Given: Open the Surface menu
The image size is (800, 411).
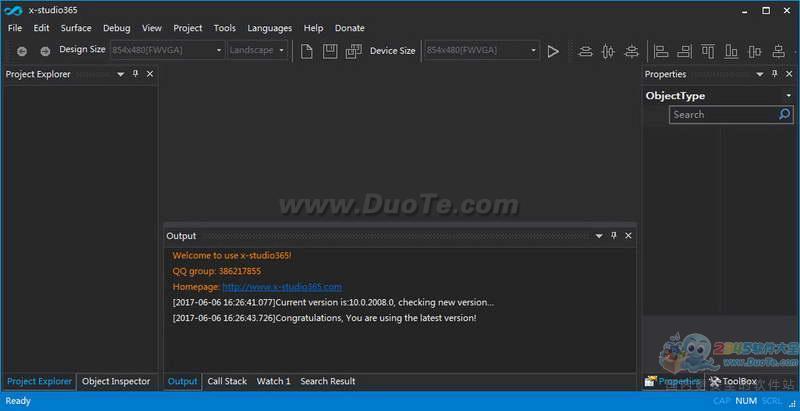Looking at the screenshot, I should click(76, 28).
